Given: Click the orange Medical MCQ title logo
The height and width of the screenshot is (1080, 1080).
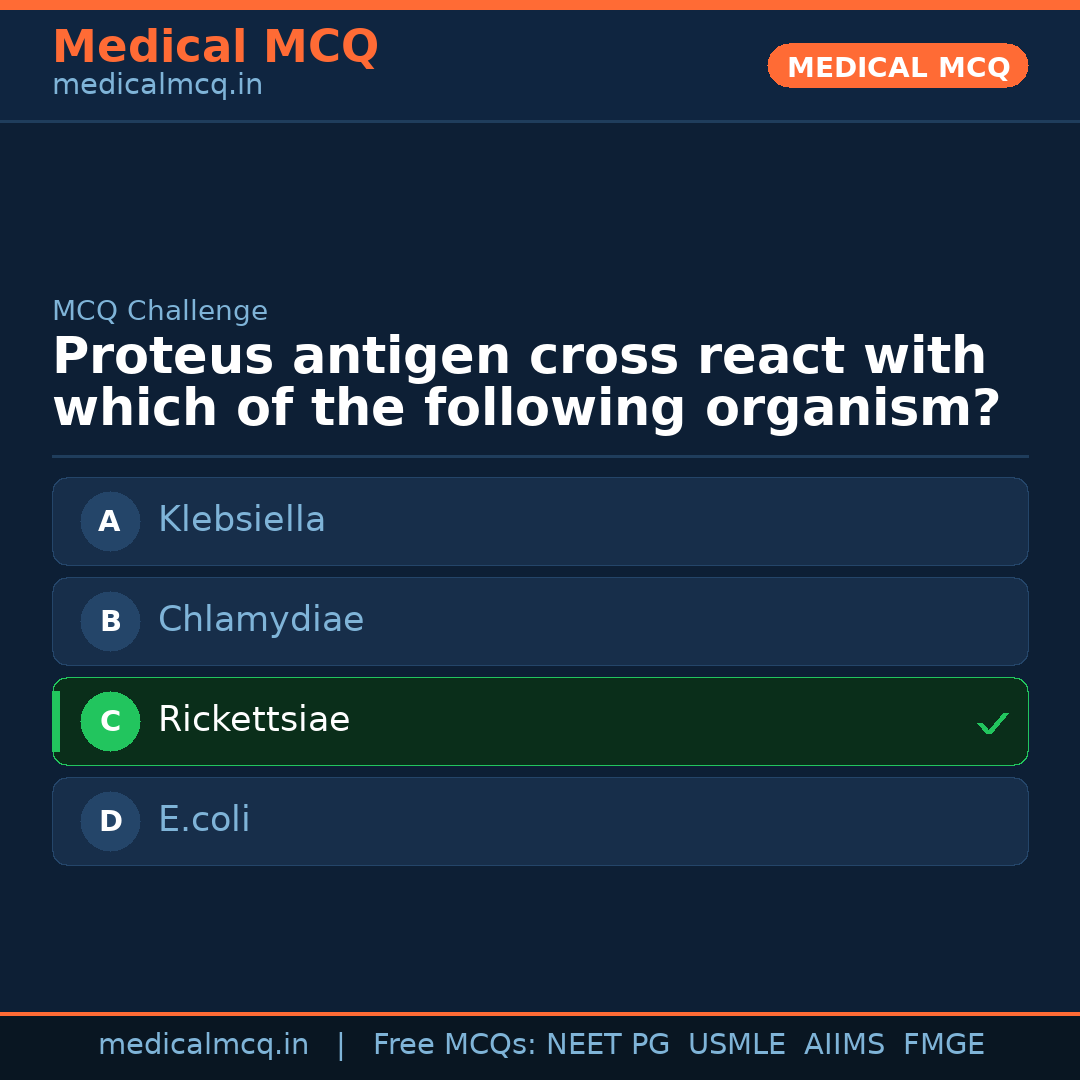Looking at the screenshot, I should pos(215,47).
